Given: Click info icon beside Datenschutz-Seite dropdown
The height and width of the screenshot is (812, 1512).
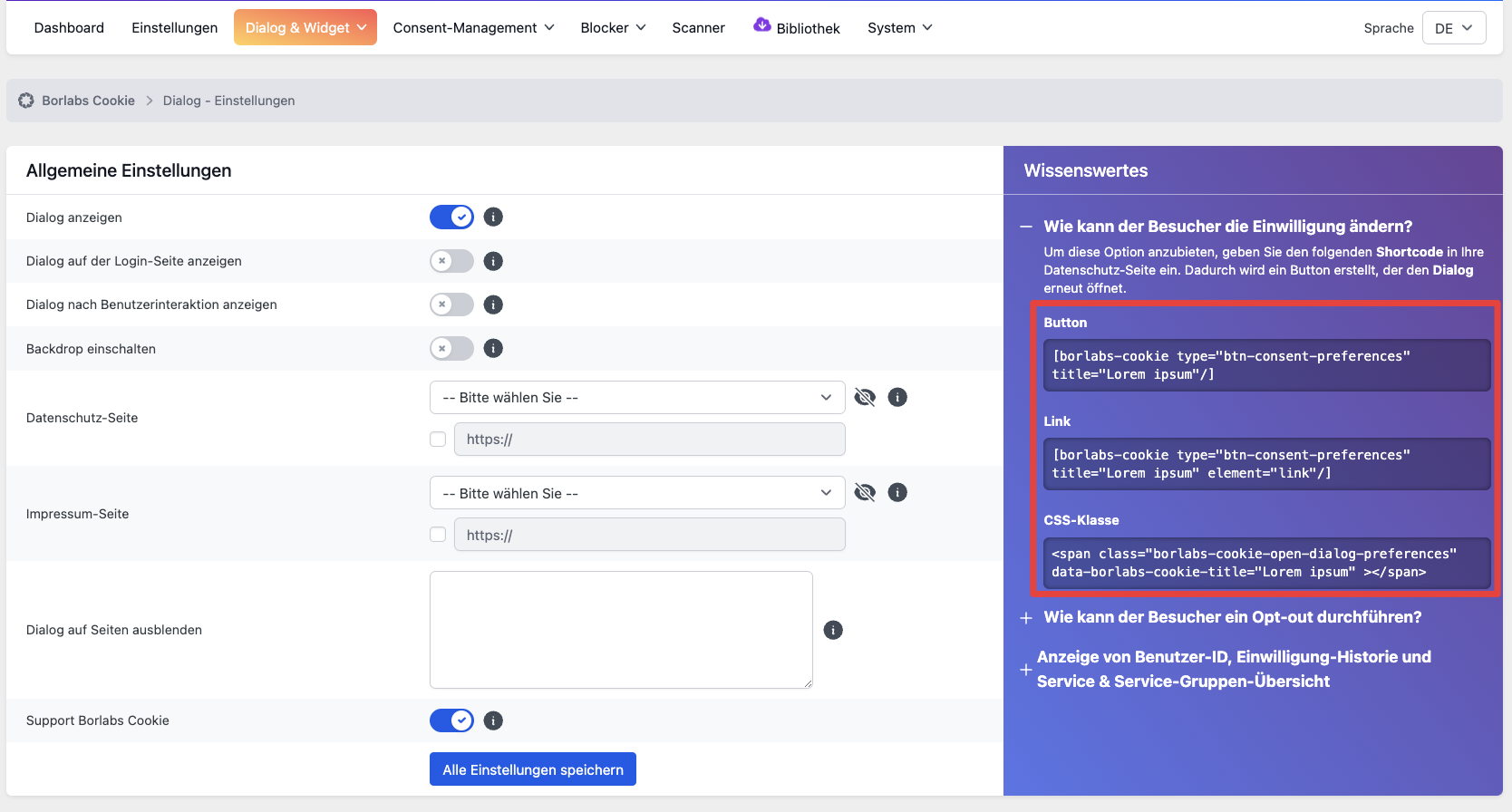Looking at the screenshot, I should coord(897,398).
